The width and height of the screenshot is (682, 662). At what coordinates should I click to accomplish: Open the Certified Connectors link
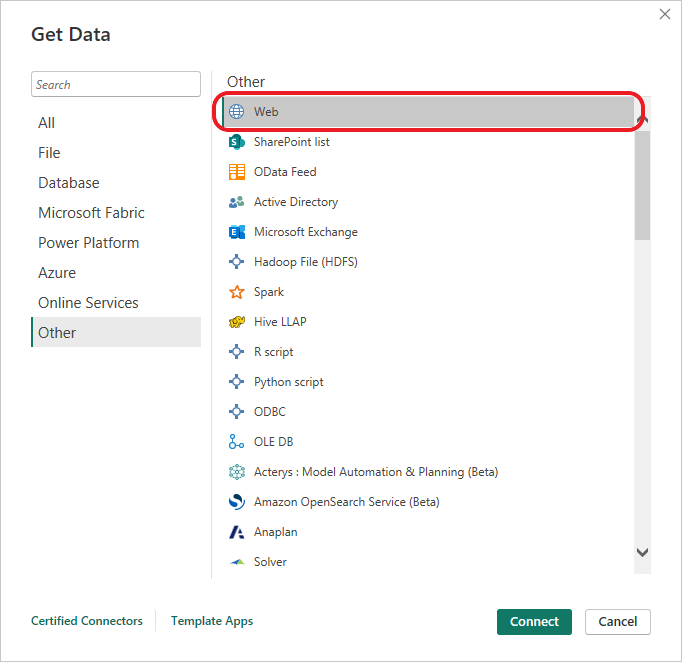click(87, 621)
